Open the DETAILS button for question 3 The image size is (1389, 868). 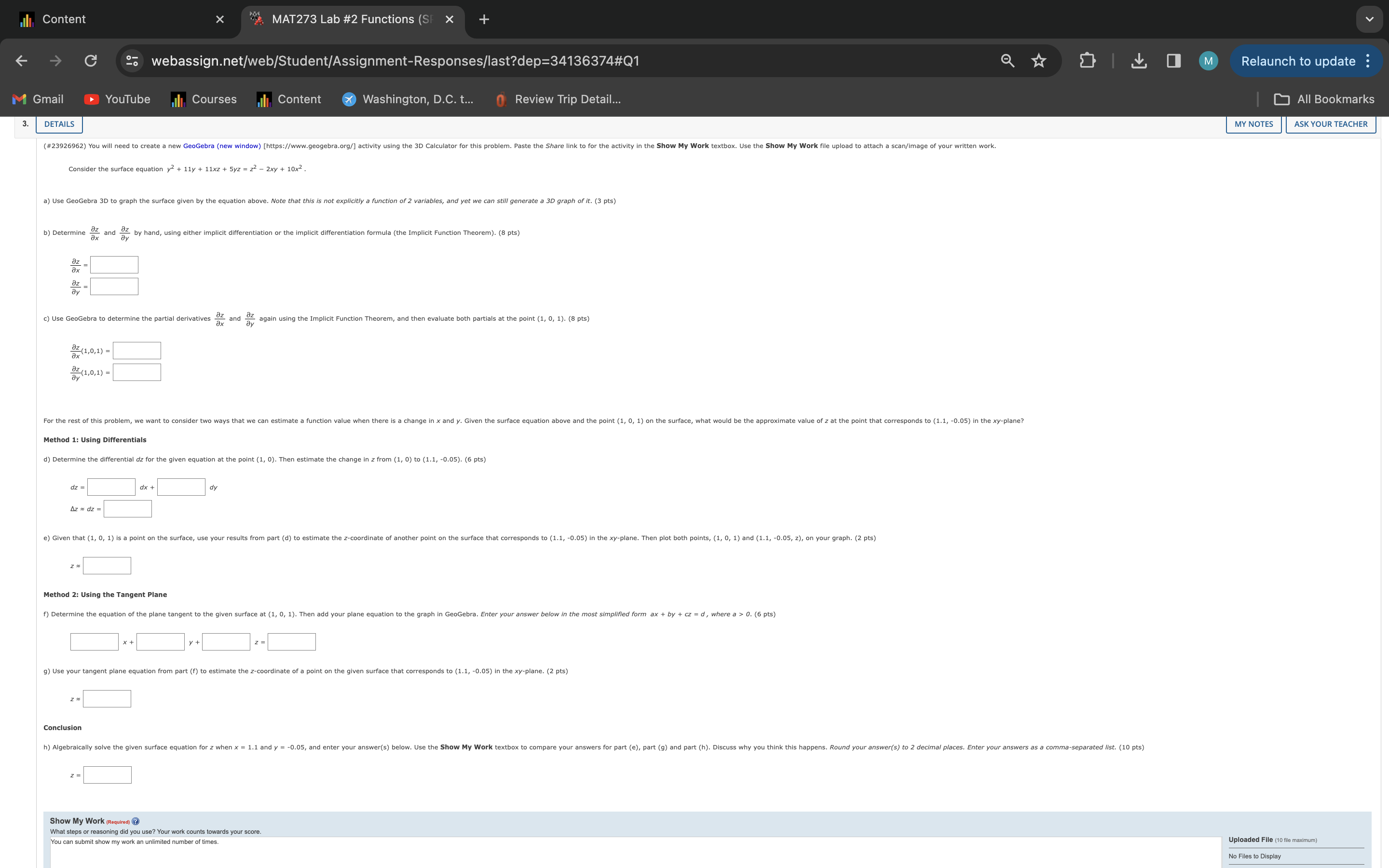(59, 124)
